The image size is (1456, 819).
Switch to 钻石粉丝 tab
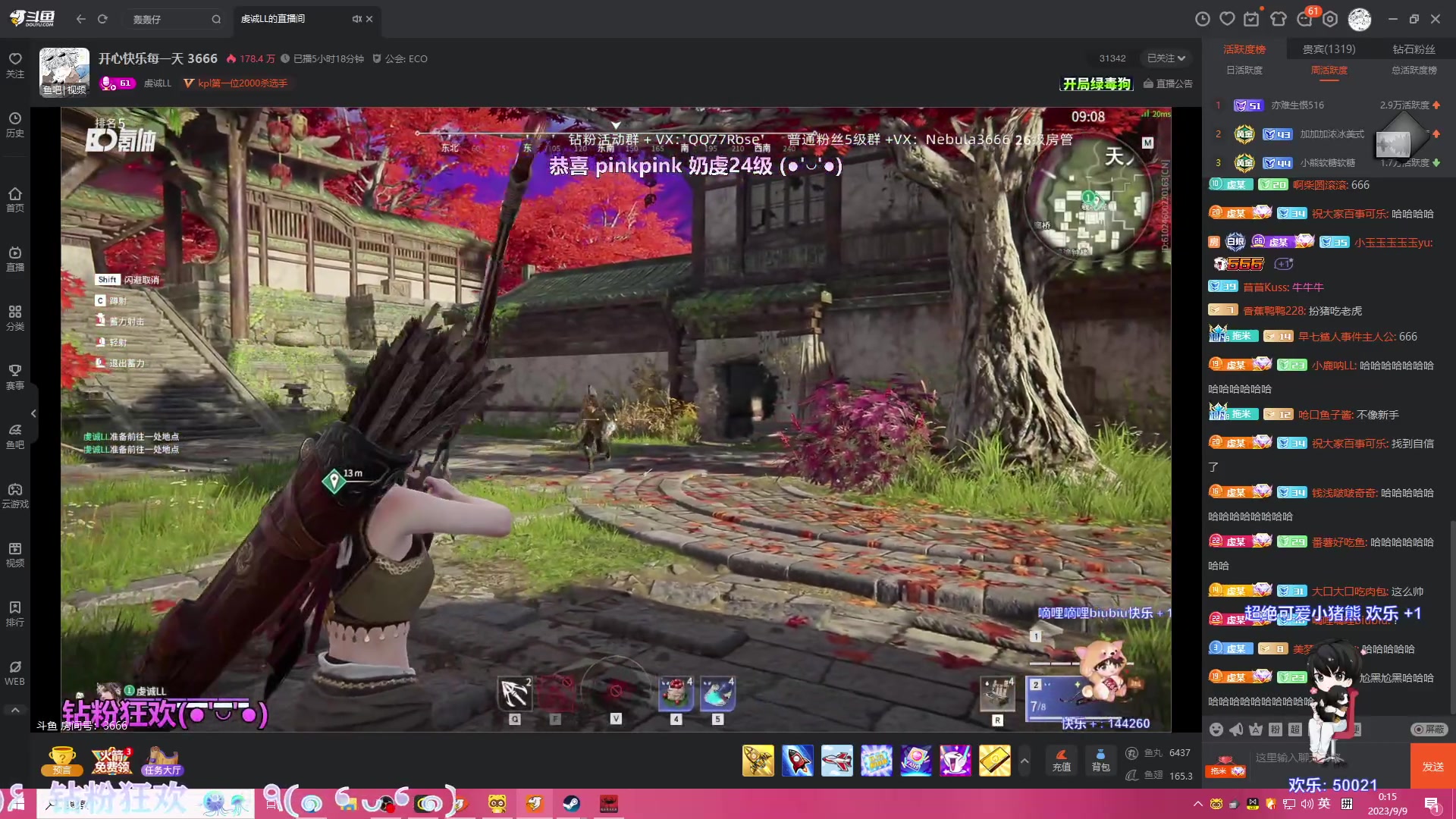[1414, 49]
